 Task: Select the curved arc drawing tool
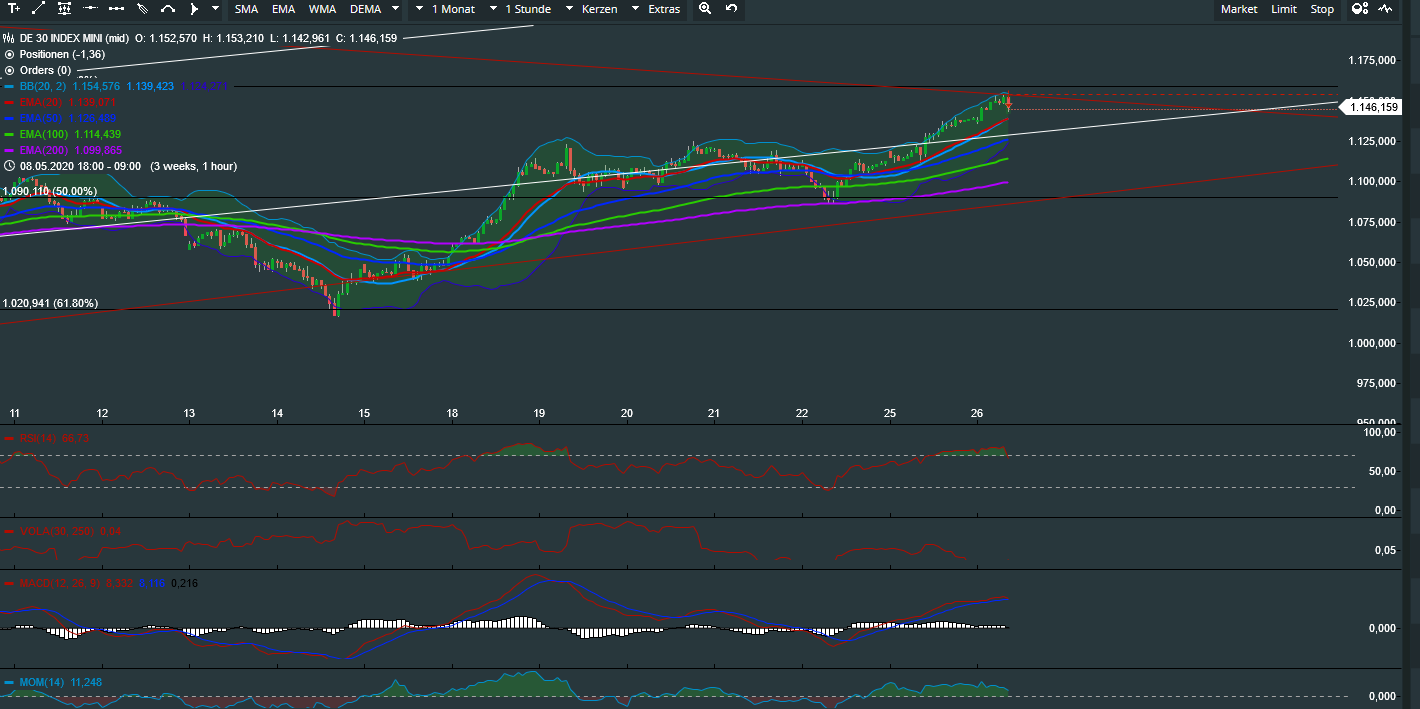[x=168, y=9]
